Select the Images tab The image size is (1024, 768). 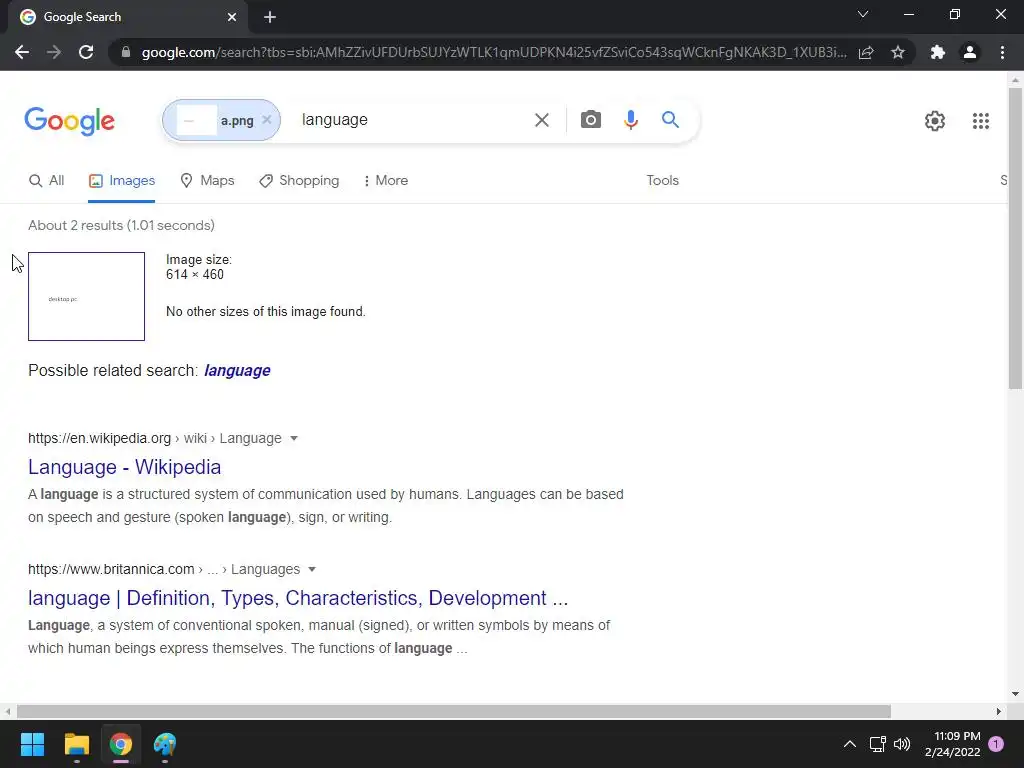(121, 181)
